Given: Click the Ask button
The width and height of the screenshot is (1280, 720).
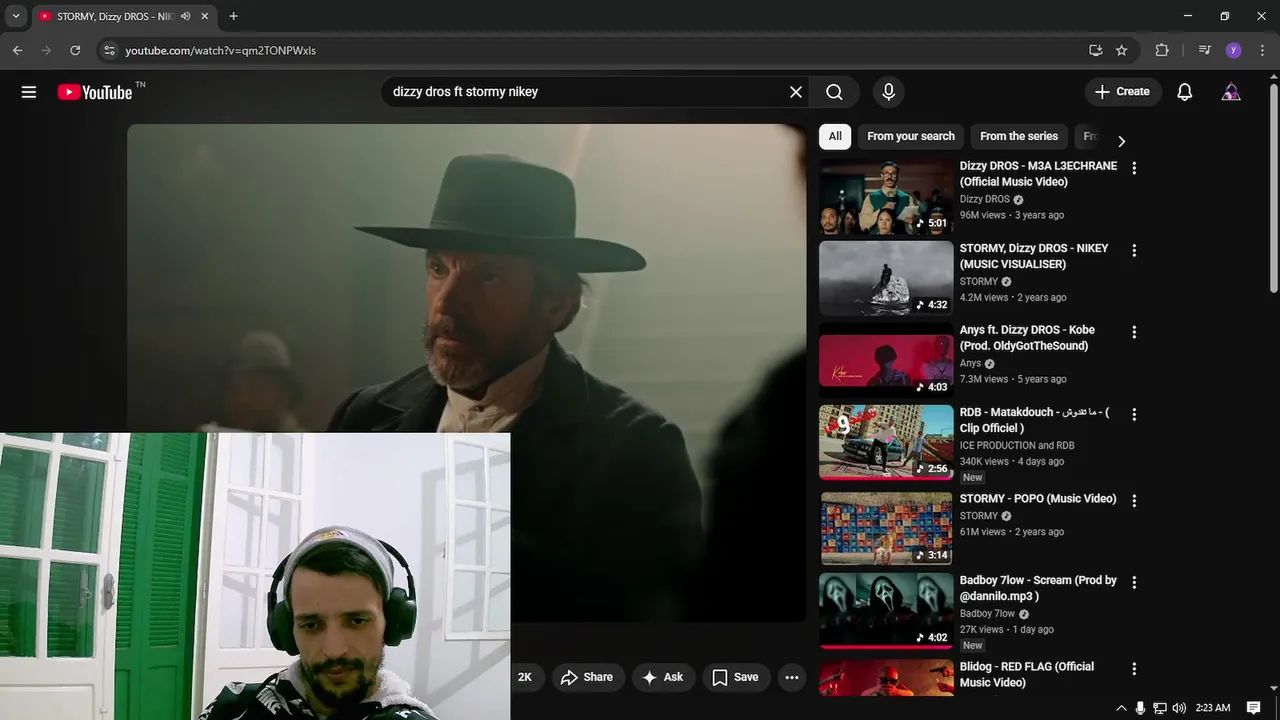Looking at the screenshot, I should [662, 677].
